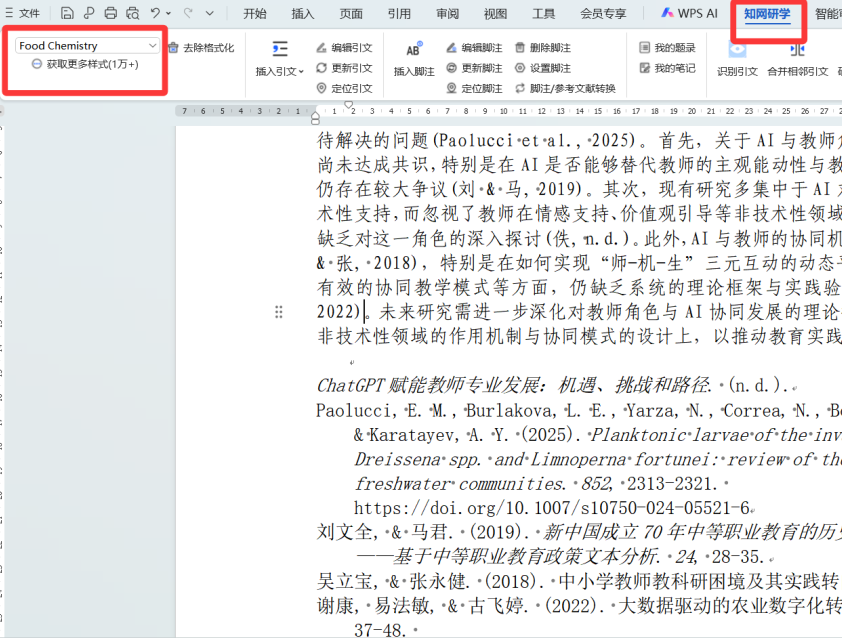Open the WPS AI tab

689,13
